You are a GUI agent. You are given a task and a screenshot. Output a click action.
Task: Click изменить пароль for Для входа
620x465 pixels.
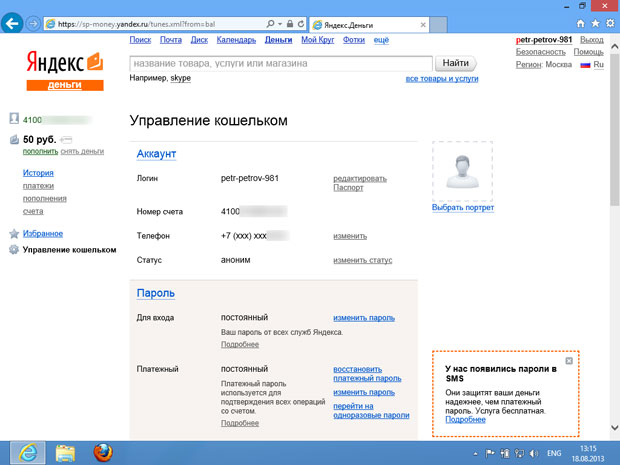click(x=364, y=318)
